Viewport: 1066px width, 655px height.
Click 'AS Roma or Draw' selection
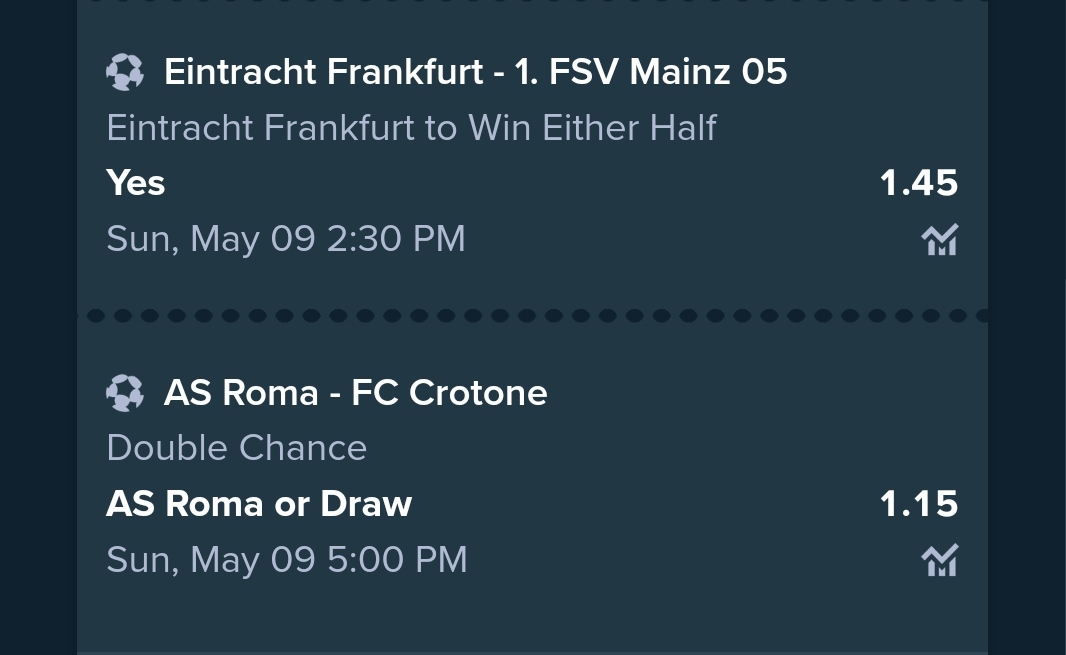coord(259,504)
